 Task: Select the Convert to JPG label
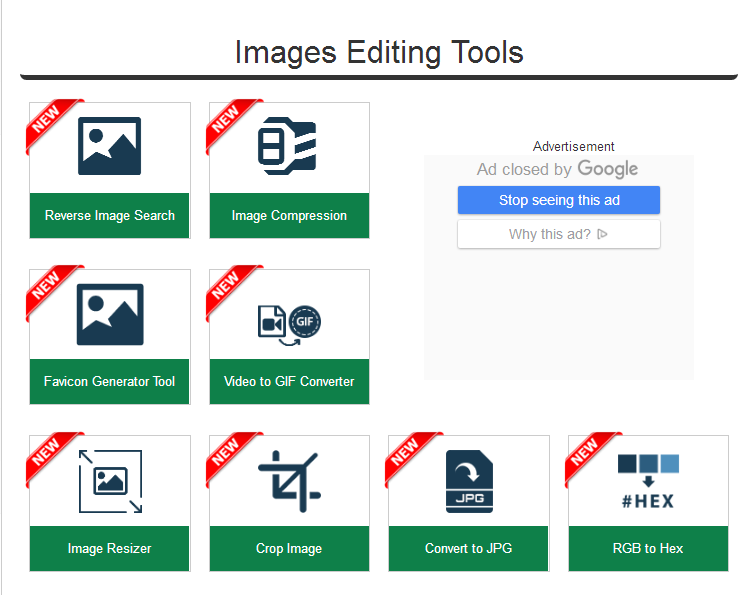tap(468, 549)
